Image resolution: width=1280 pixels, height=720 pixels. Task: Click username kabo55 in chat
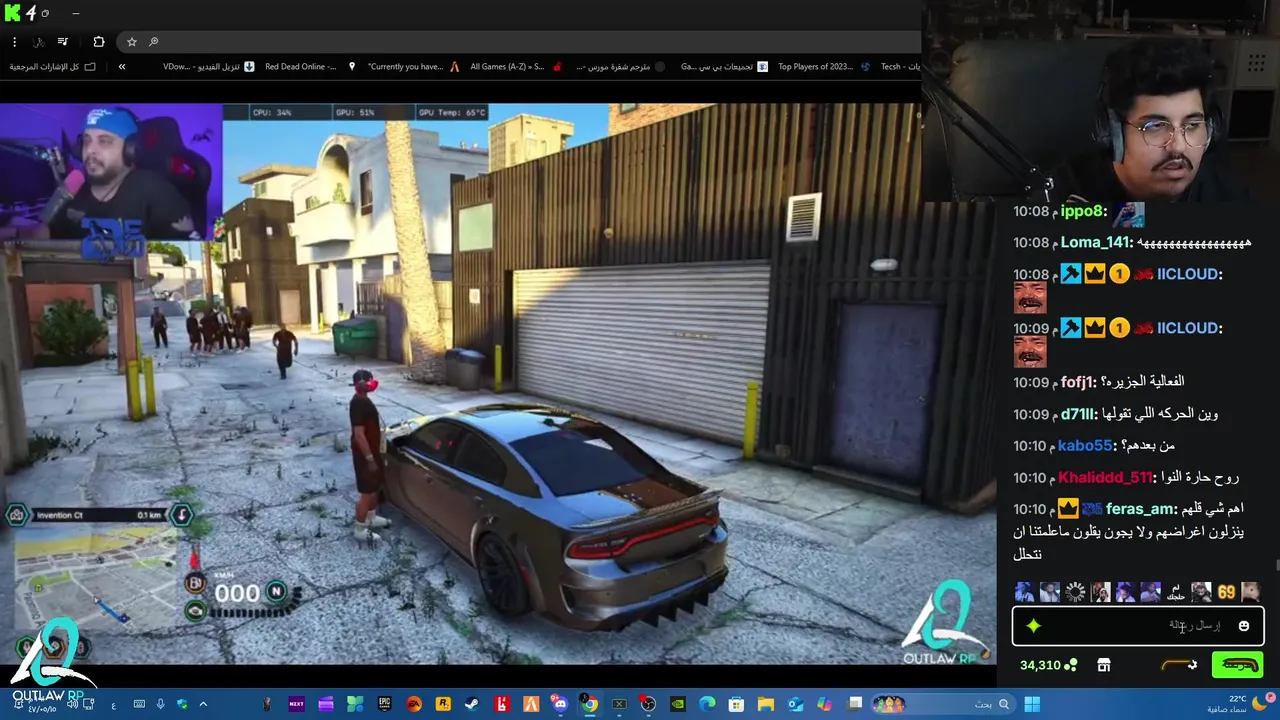(x=1087, y=446)
